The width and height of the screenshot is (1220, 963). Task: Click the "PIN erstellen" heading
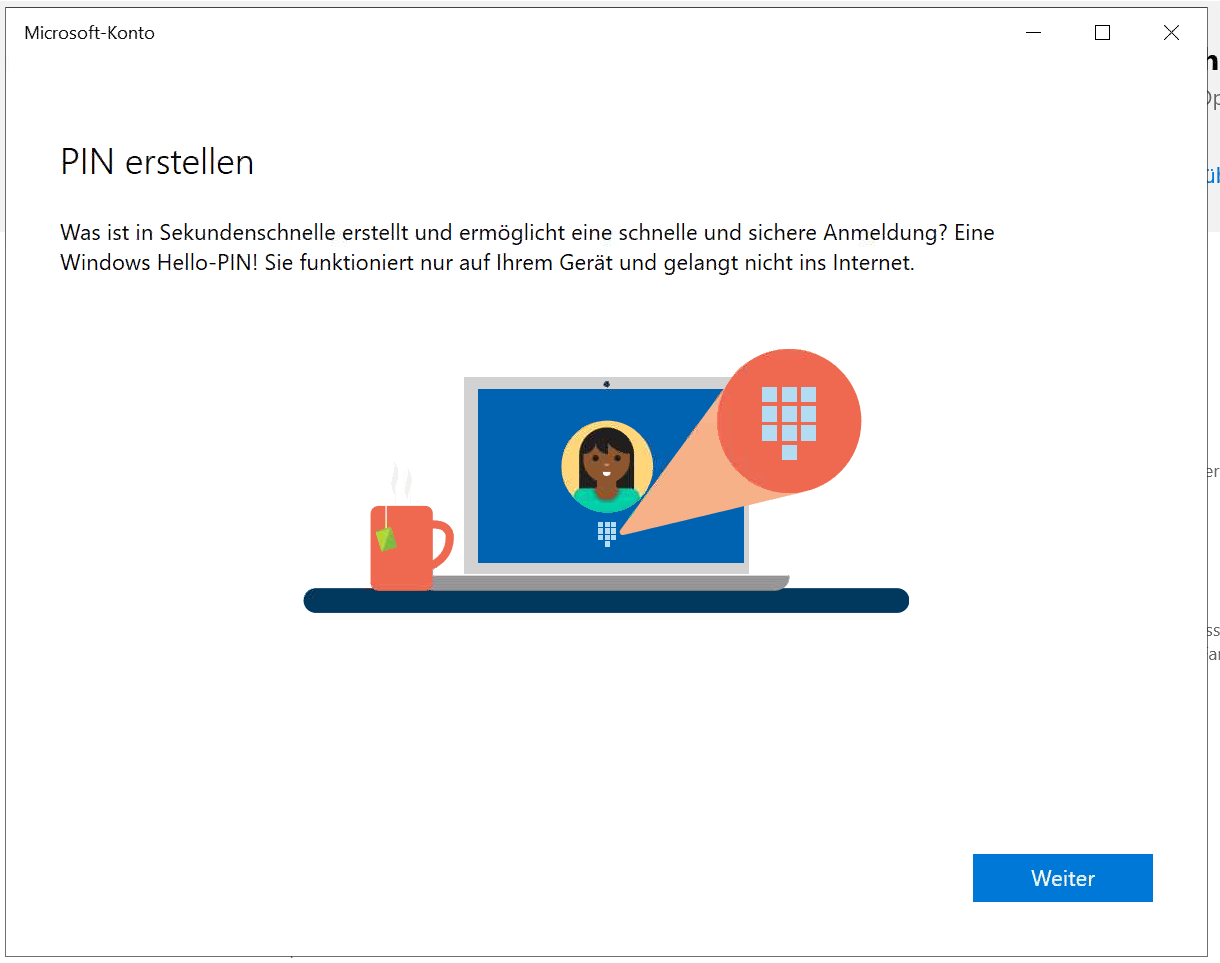[157, 162]
